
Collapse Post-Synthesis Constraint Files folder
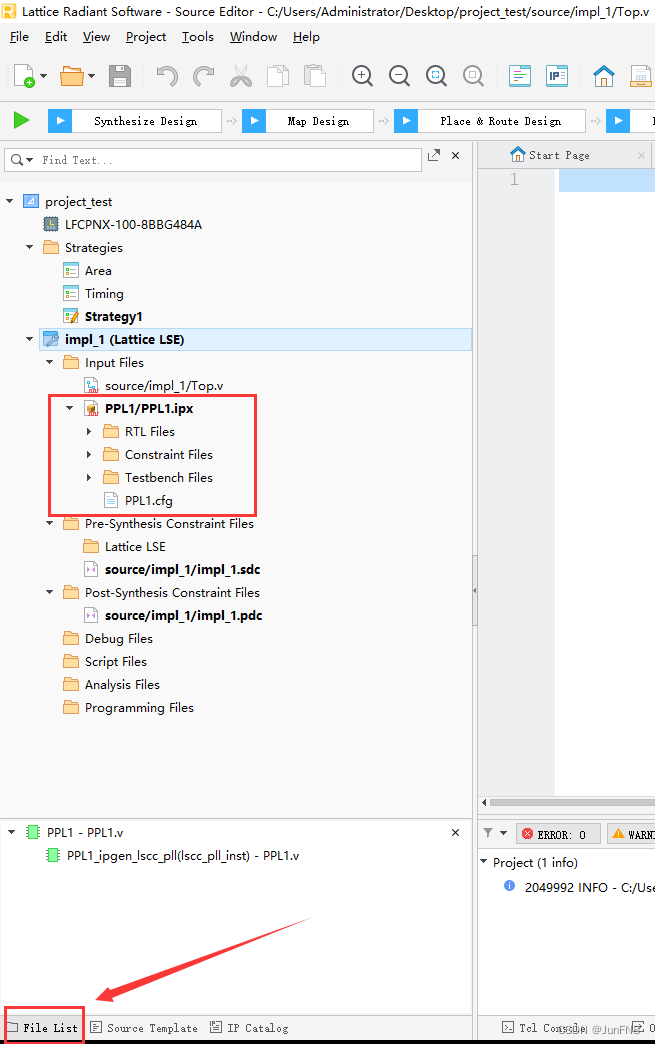(49, 593)
